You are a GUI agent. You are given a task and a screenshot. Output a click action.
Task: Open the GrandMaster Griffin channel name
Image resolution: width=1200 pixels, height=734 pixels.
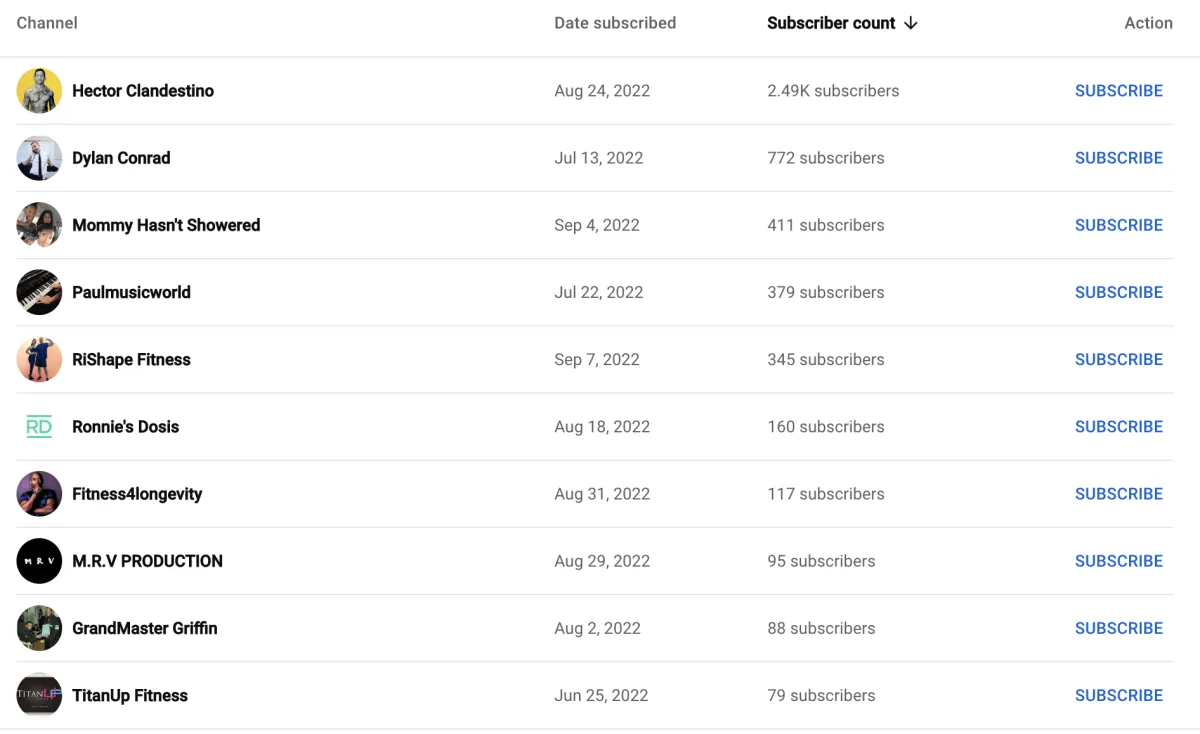pos(145,628)
